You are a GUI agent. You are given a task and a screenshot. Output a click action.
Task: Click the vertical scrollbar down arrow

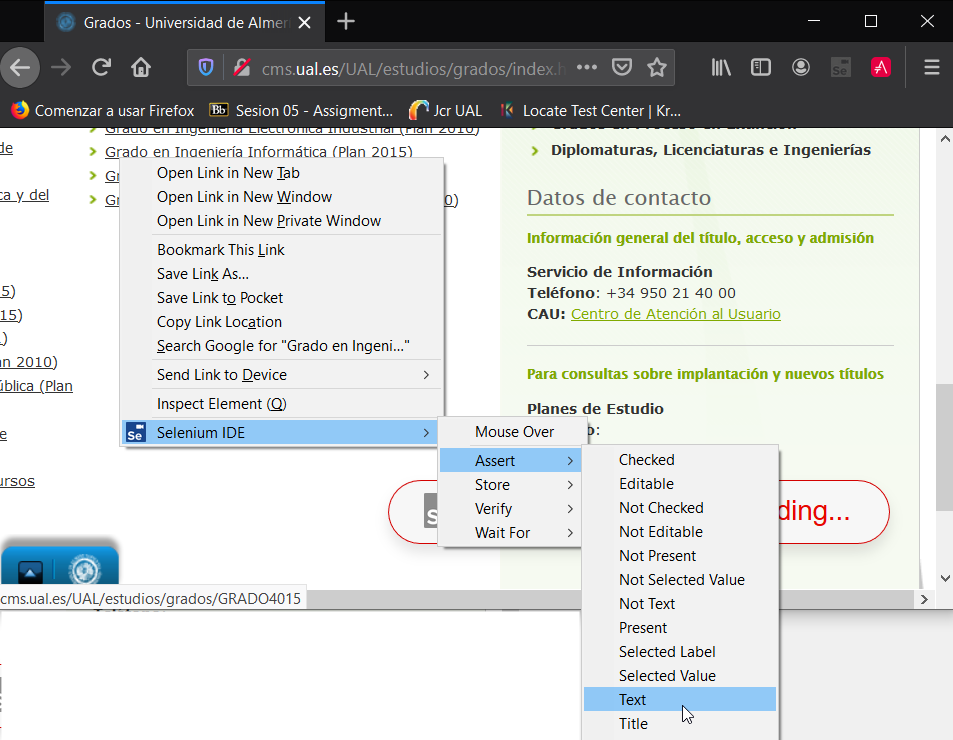tap(944, 578)
